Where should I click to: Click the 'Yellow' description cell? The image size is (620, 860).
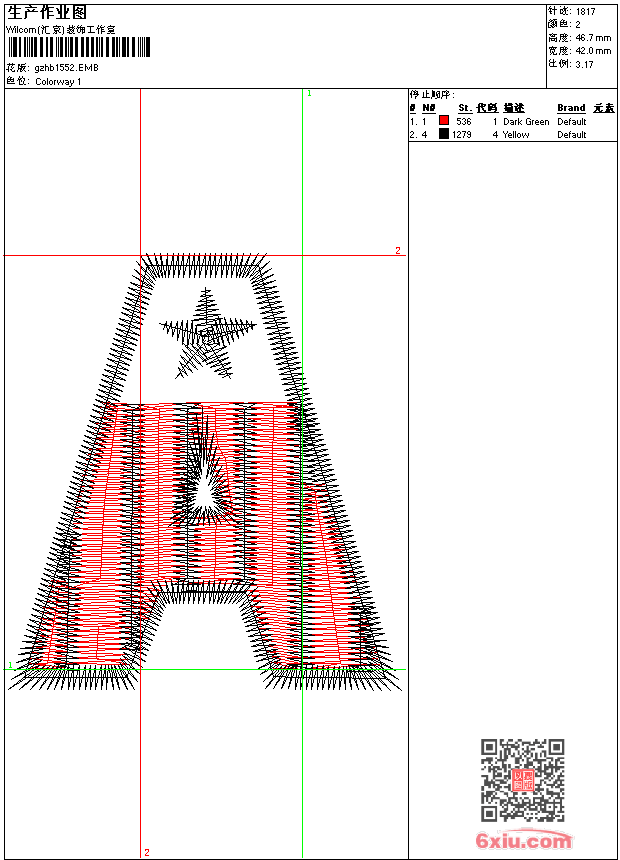point(516,135)
